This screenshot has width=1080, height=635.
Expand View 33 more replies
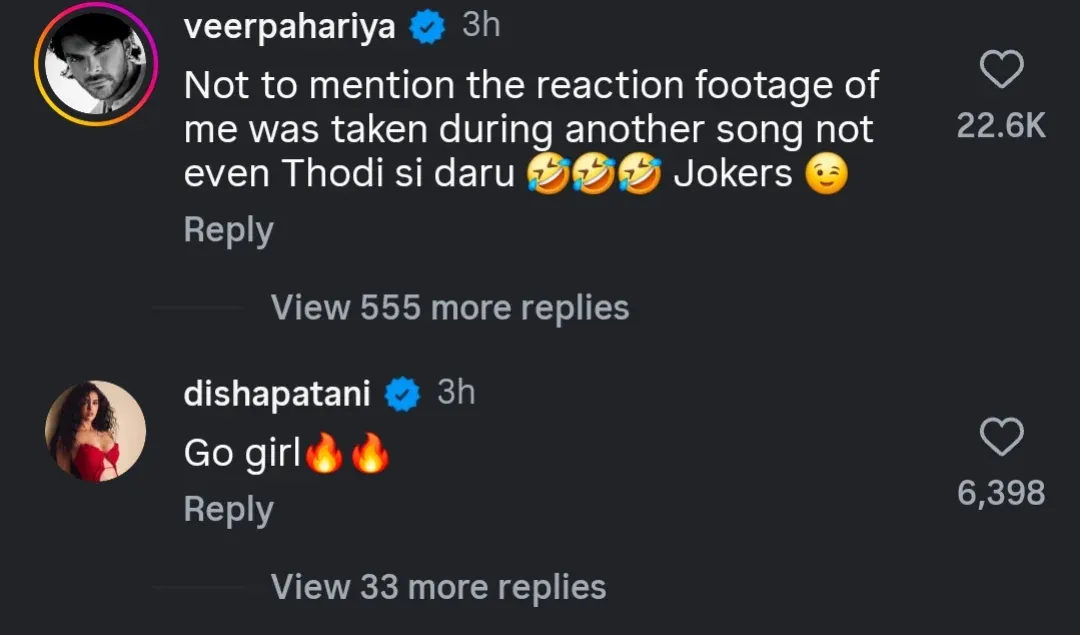438,587
